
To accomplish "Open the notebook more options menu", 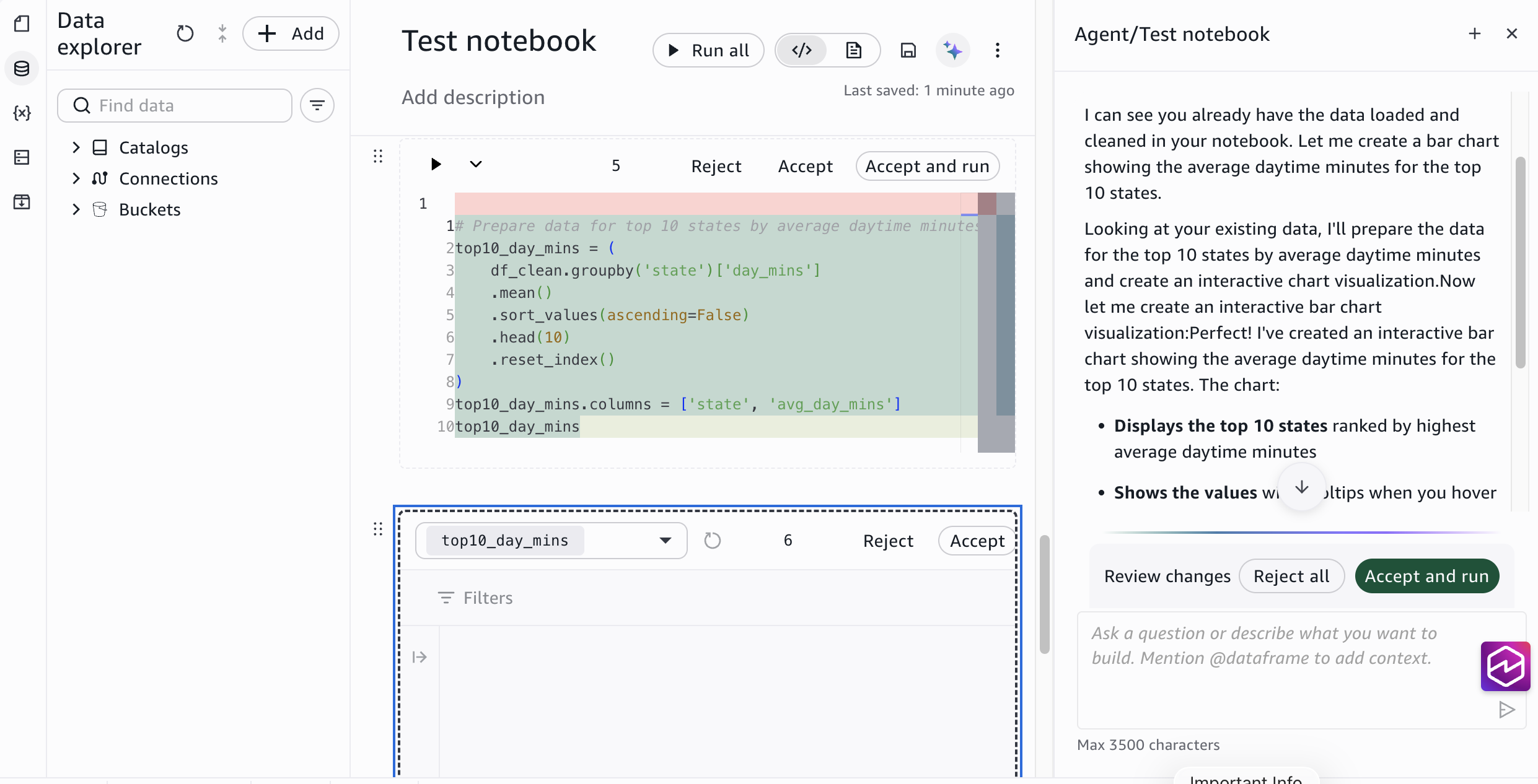I will [998, 50].
